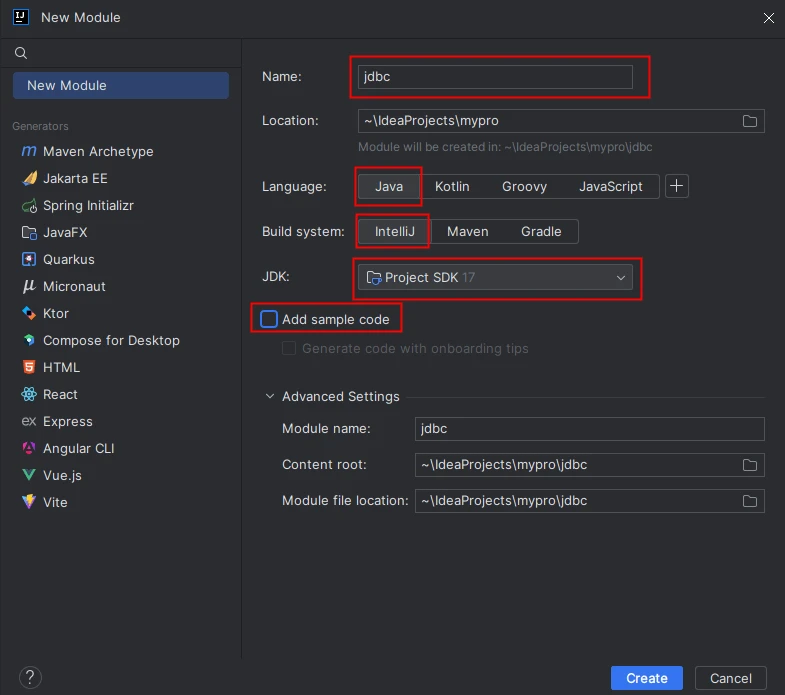Click the Angular CLI generator icon
Viewport: 785px width, 695px height.
(x=28, y=449)
